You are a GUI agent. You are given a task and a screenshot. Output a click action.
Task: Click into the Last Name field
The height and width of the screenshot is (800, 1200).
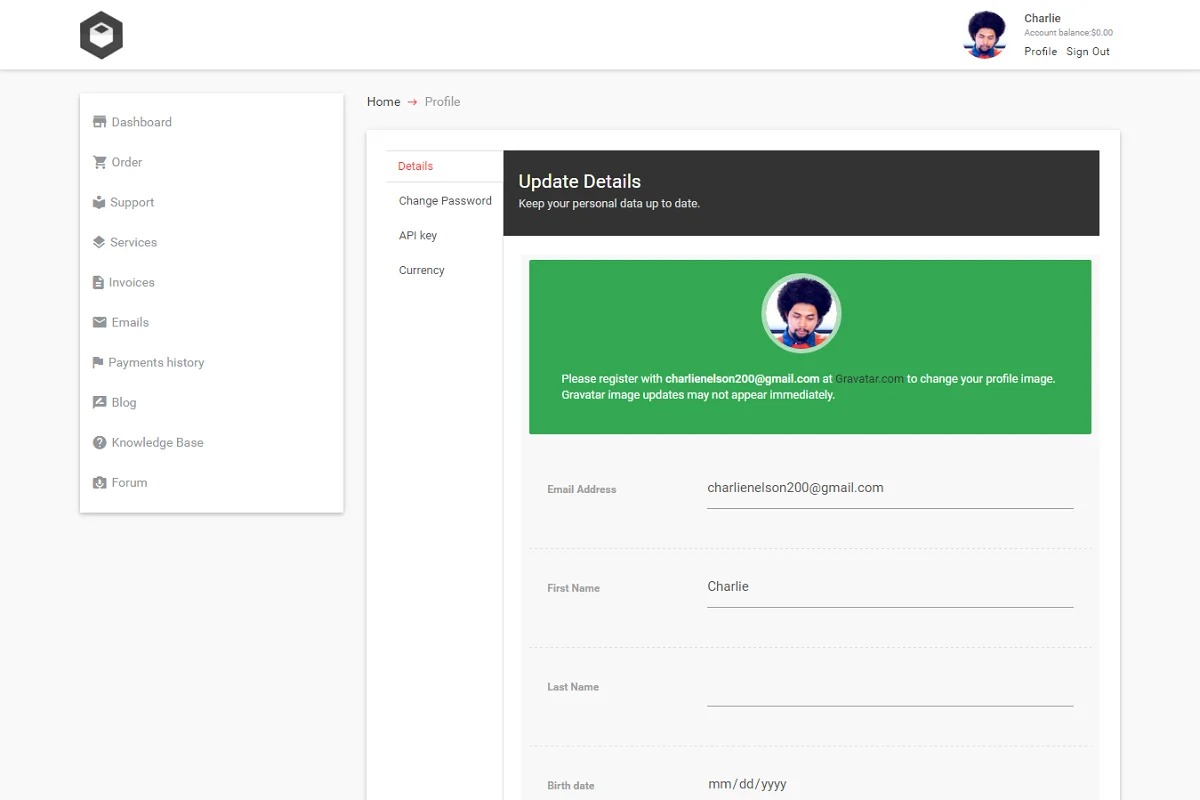tap(889, 689)
